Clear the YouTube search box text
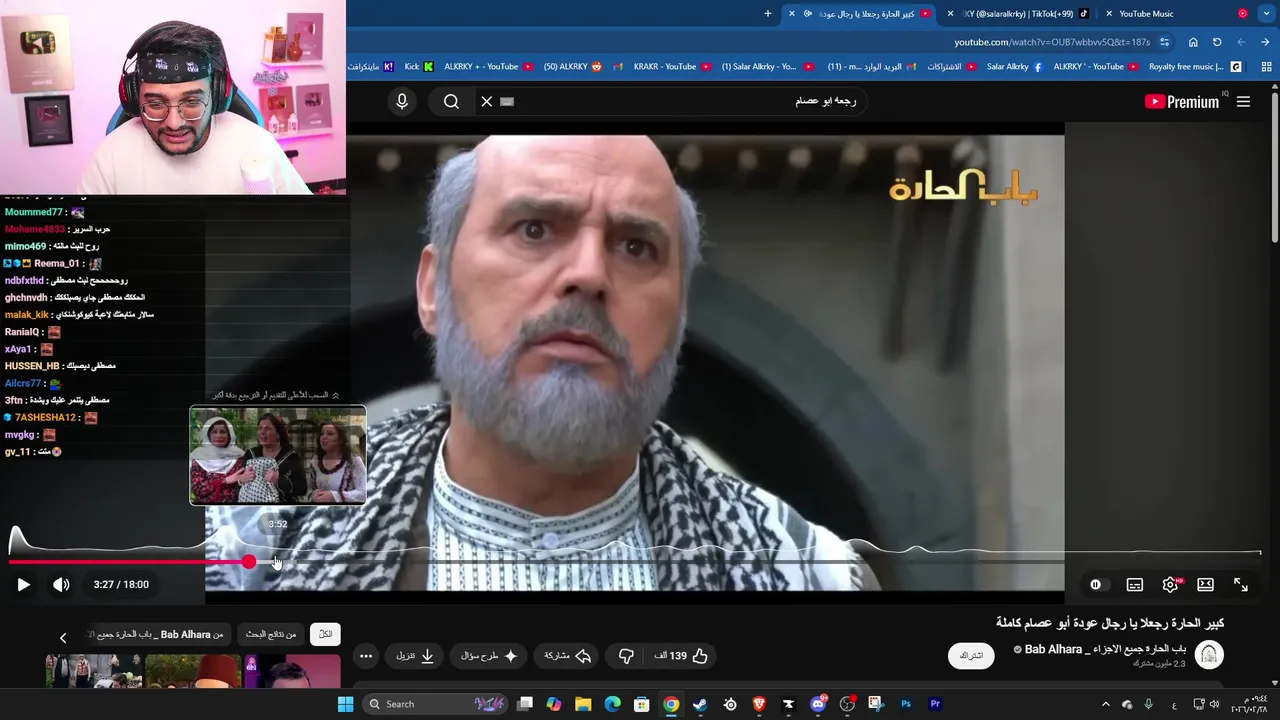Viewport: 1280px width, 720px height. pos(487,101)
